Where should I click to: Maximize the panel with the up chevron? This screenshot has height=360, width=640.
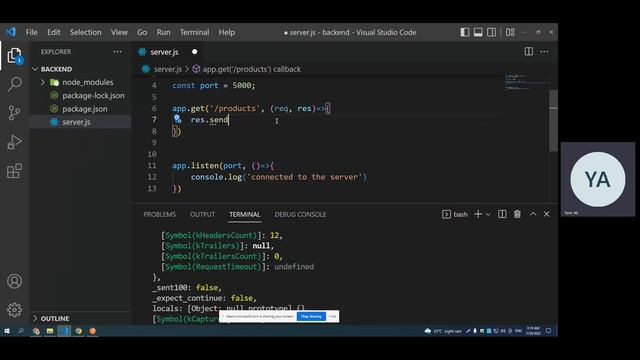(x=533, y=214)
